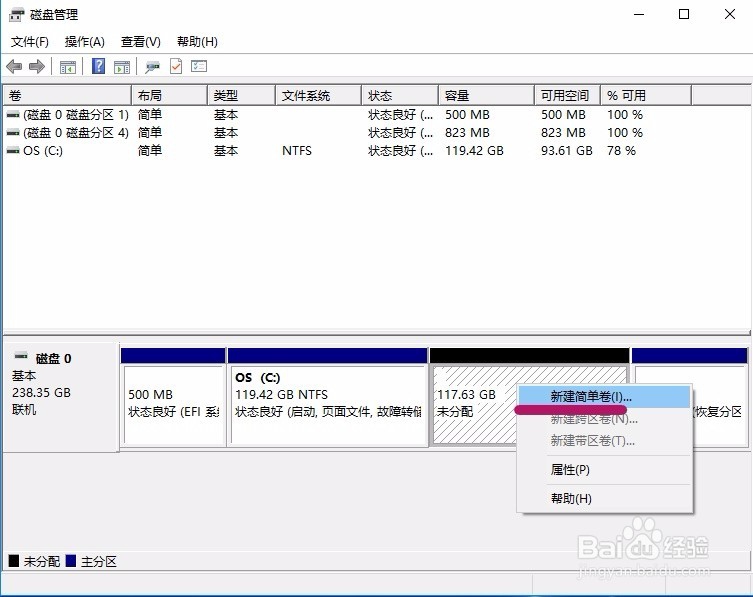This screenshot has height=597, width=753.
Task: Click the 119.42 GB capacity cell
Action: (x=474, y=151)
